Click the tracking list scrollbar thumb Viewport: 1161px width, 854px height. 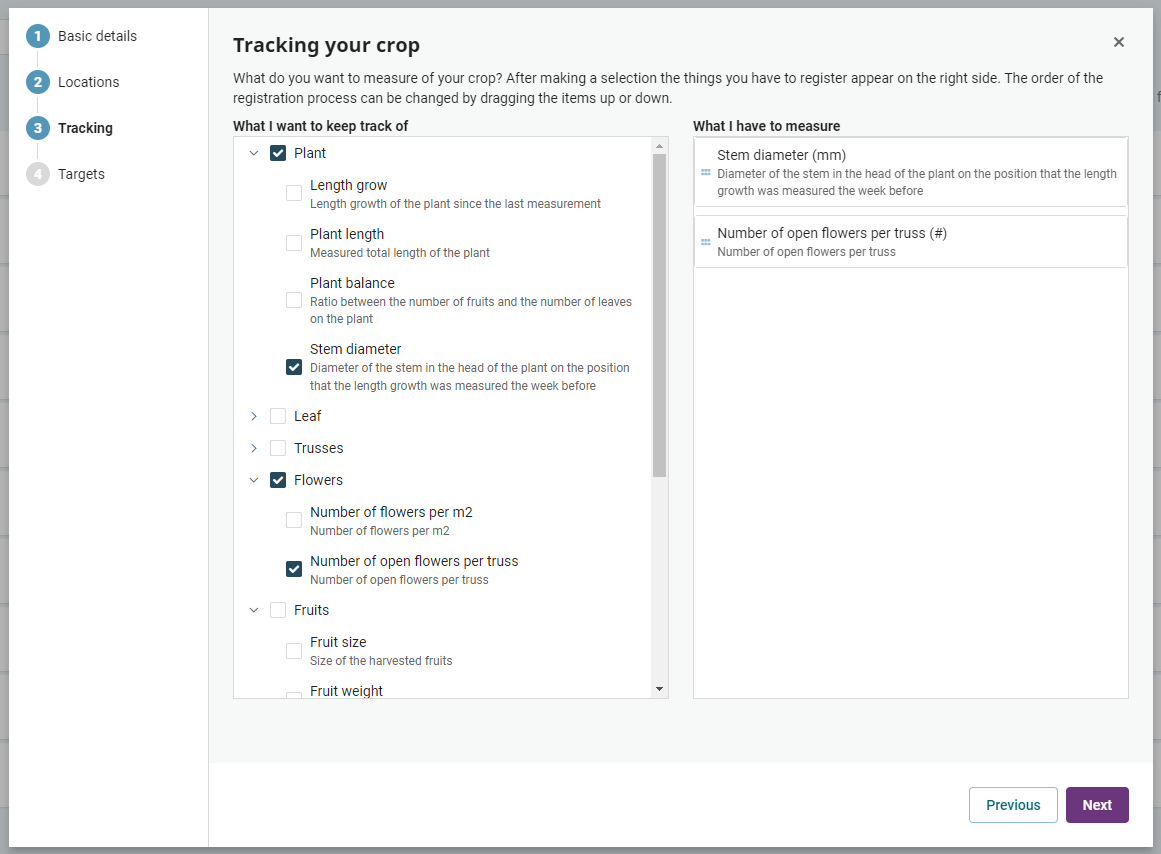(659, 315)
